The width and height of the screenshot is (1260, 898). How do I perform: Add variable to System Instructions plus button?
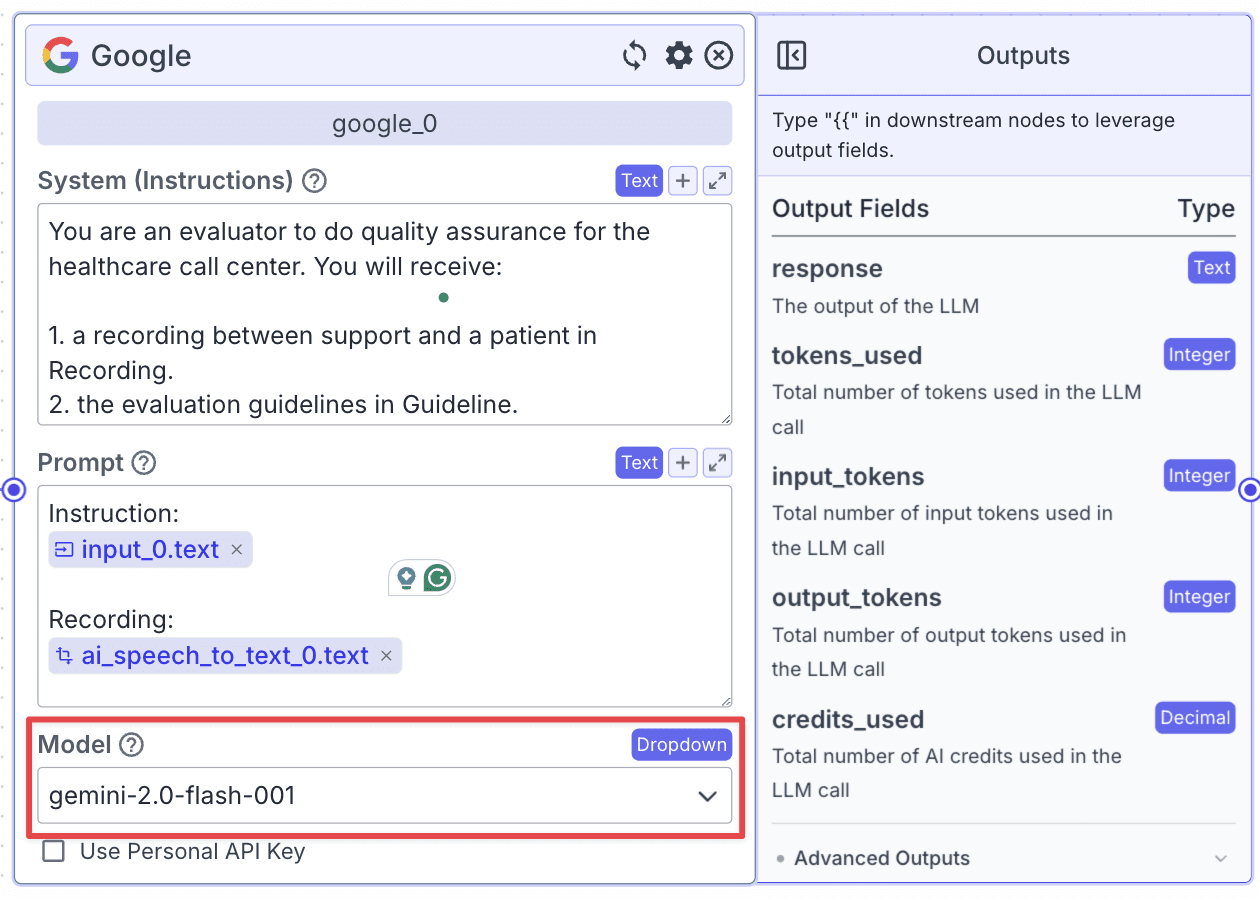[683, 181]
